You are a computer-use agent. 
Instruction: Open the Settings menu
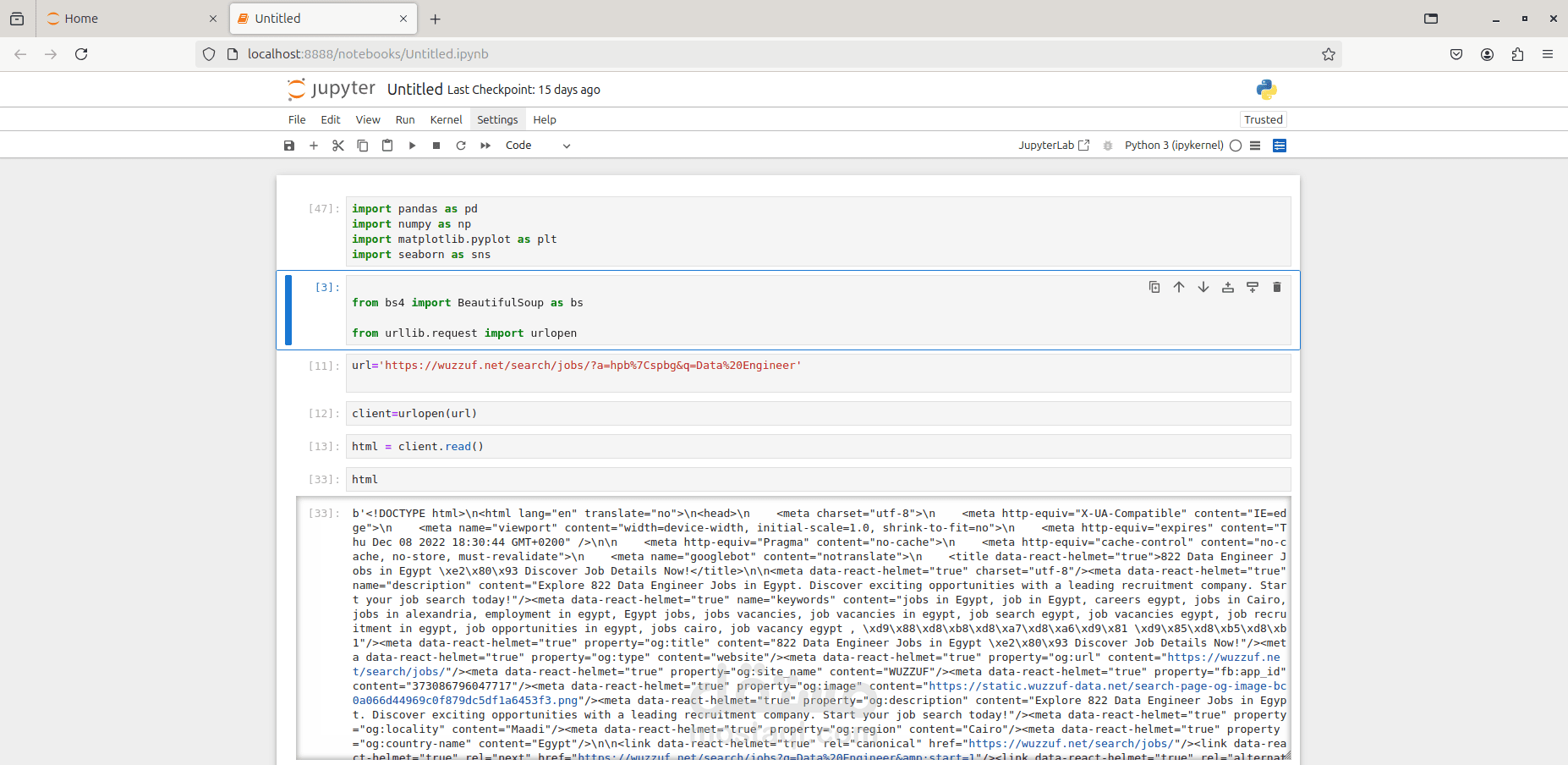point(497,120)
